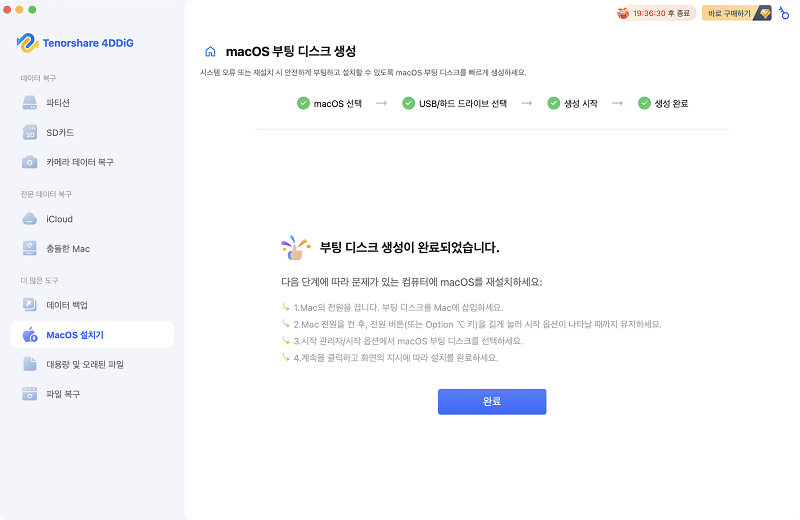
Task: Open the 파일 복구 label
Action: point(63,394)
